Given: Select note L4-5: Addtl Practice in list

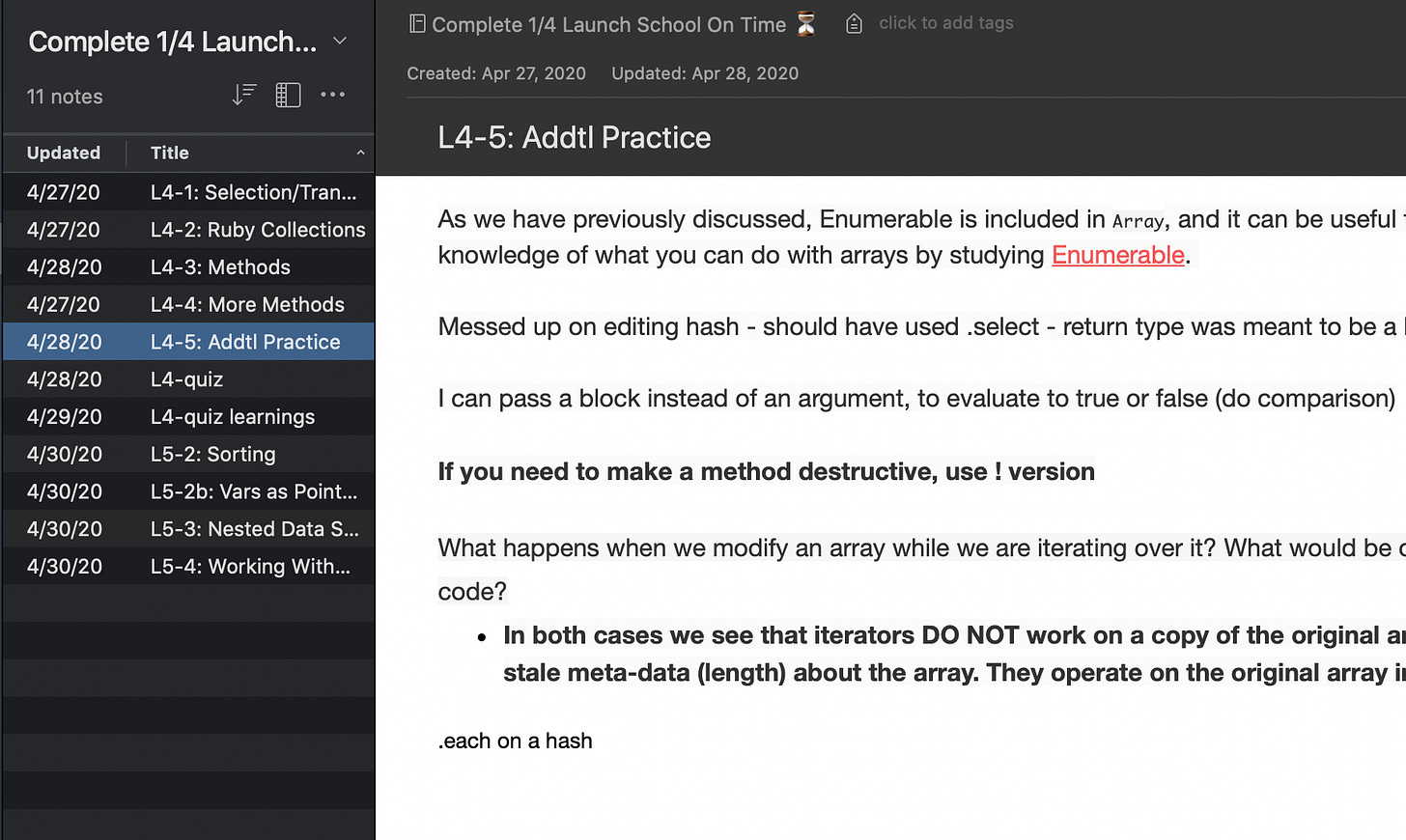Looking at the screenshot, I should click(188, 342).
